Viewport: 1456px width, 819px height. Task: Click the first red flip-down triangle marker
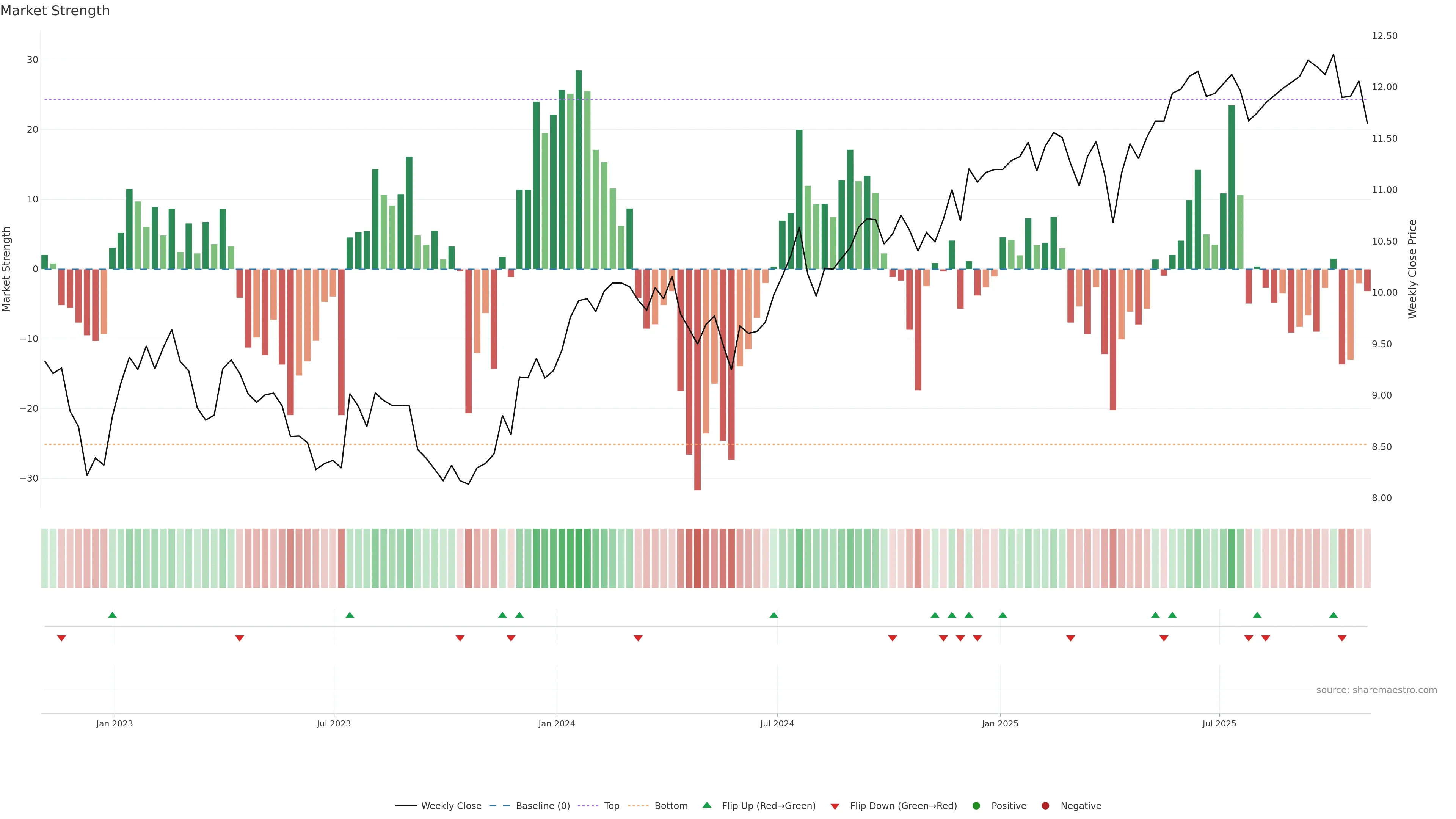tap(61, 638)
